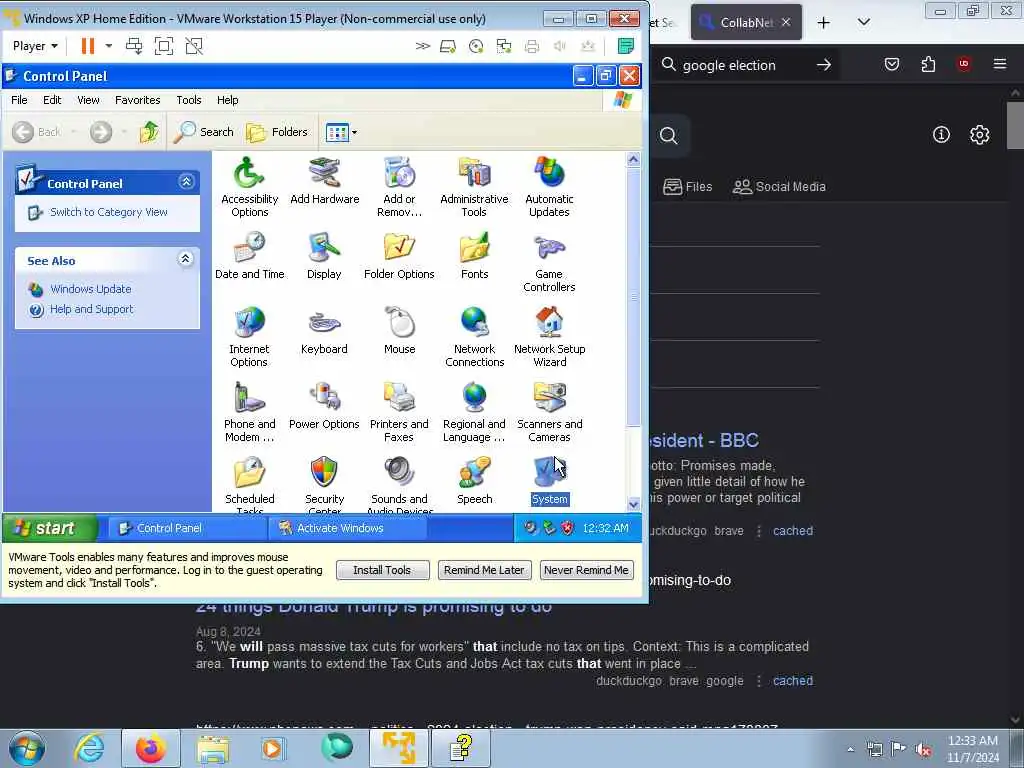Image resolution: width=1024 pixels, height=768 pixels.
Task: Open Sounds and Audio Devices icon
Action: tap(399, 484)
